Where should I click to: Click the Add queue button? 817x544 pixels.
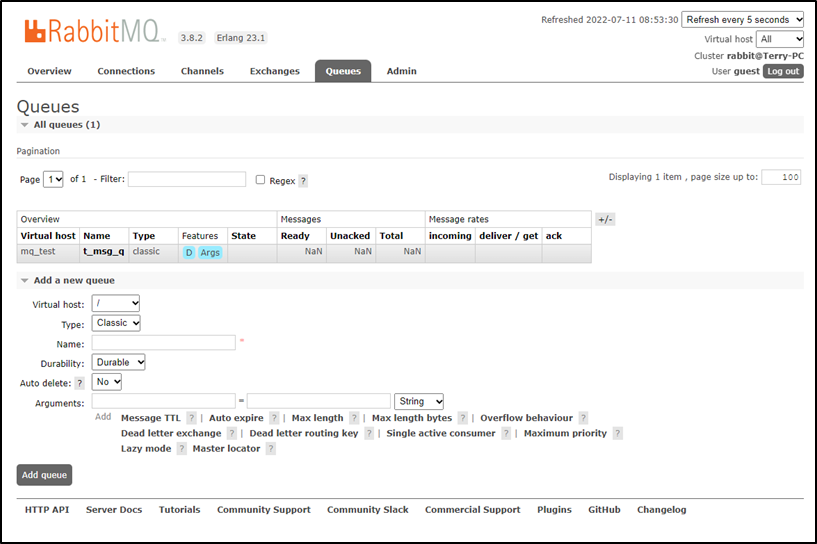click(44, 475)
